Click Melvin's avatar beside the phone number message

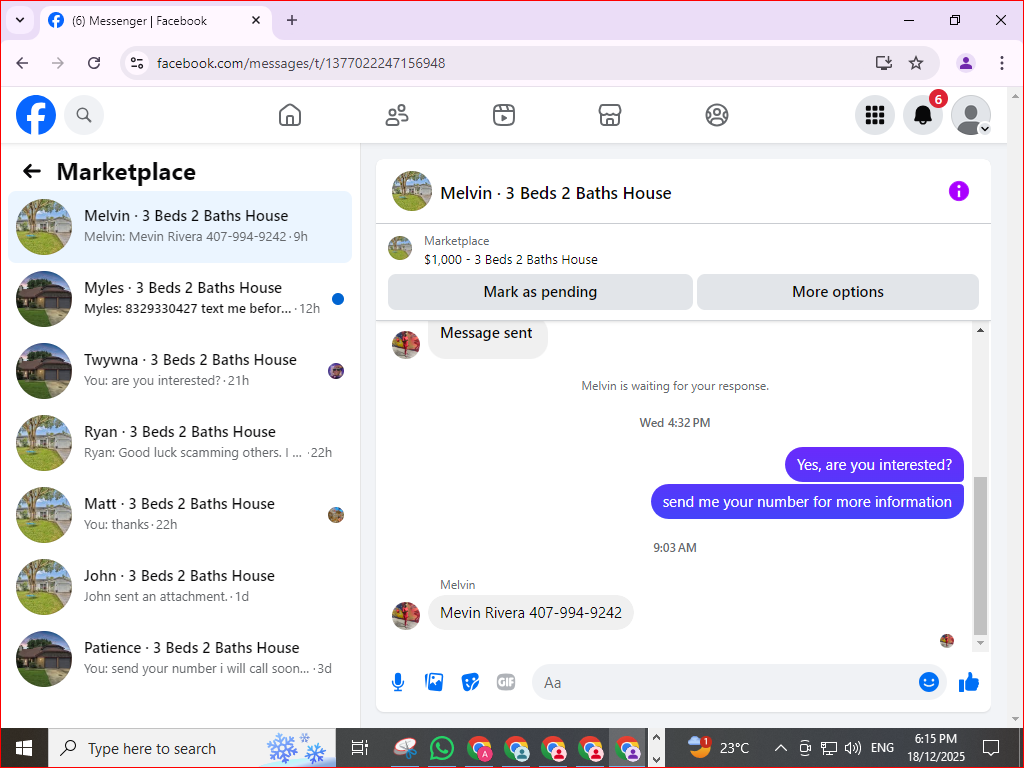[406, 615]
